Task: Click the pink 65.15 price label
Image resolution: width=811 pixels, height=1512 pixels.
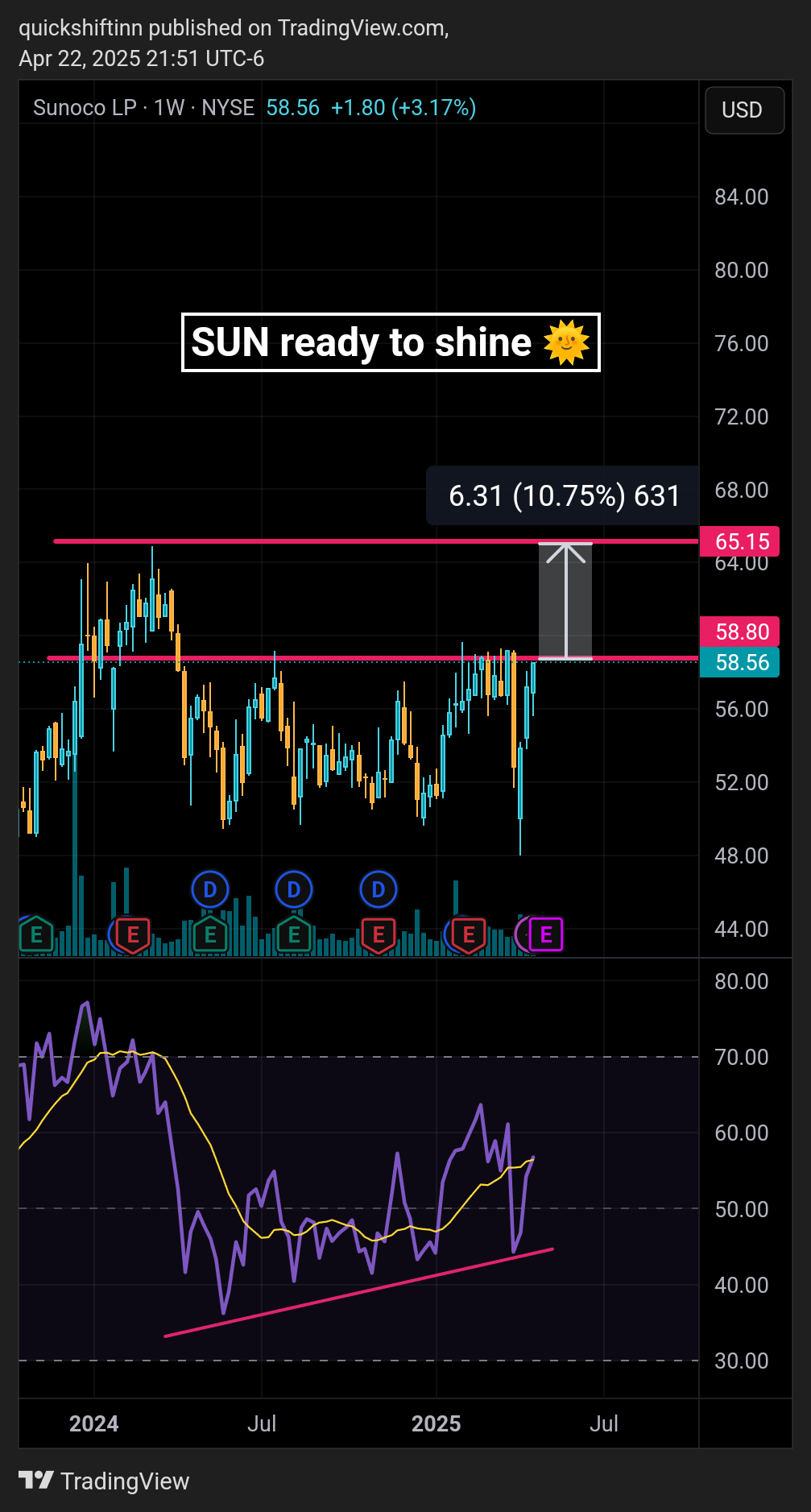Action: pyautogui.click(x=739, y=541)
